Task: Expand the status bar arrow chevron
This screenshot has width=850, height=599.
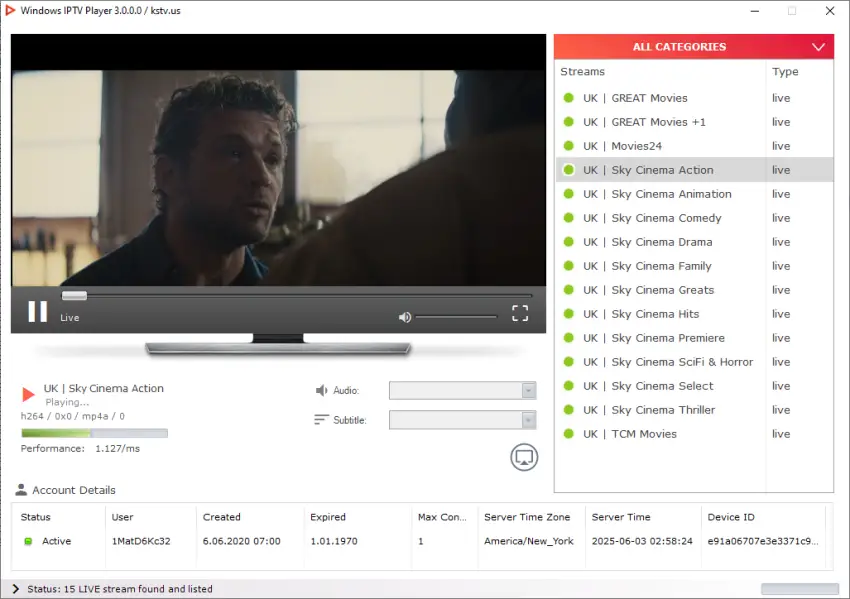Action: point(15,589)
